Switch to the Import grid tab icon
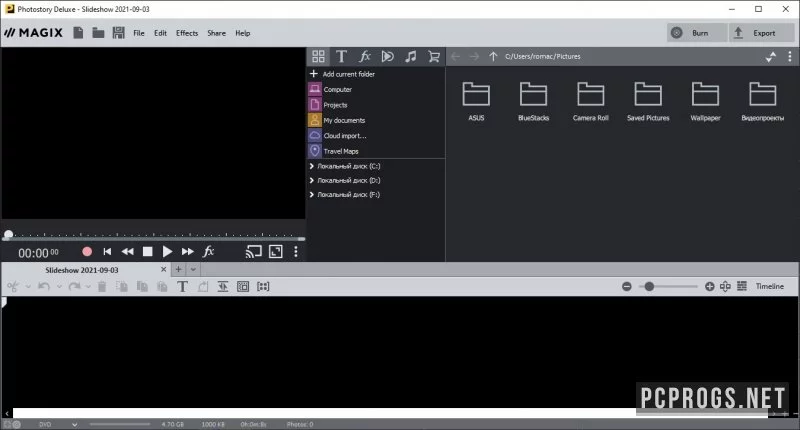 point(318,56)
